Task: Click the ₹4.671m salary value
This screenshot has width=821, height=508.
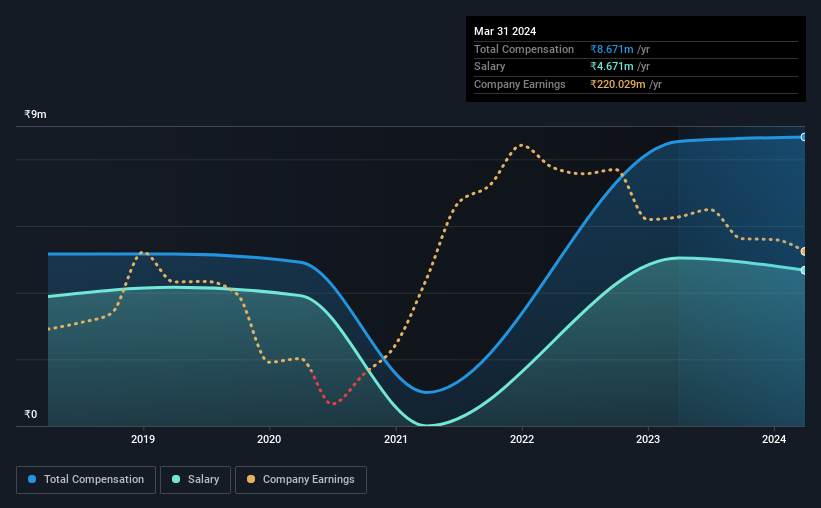Action: (612, 67)
